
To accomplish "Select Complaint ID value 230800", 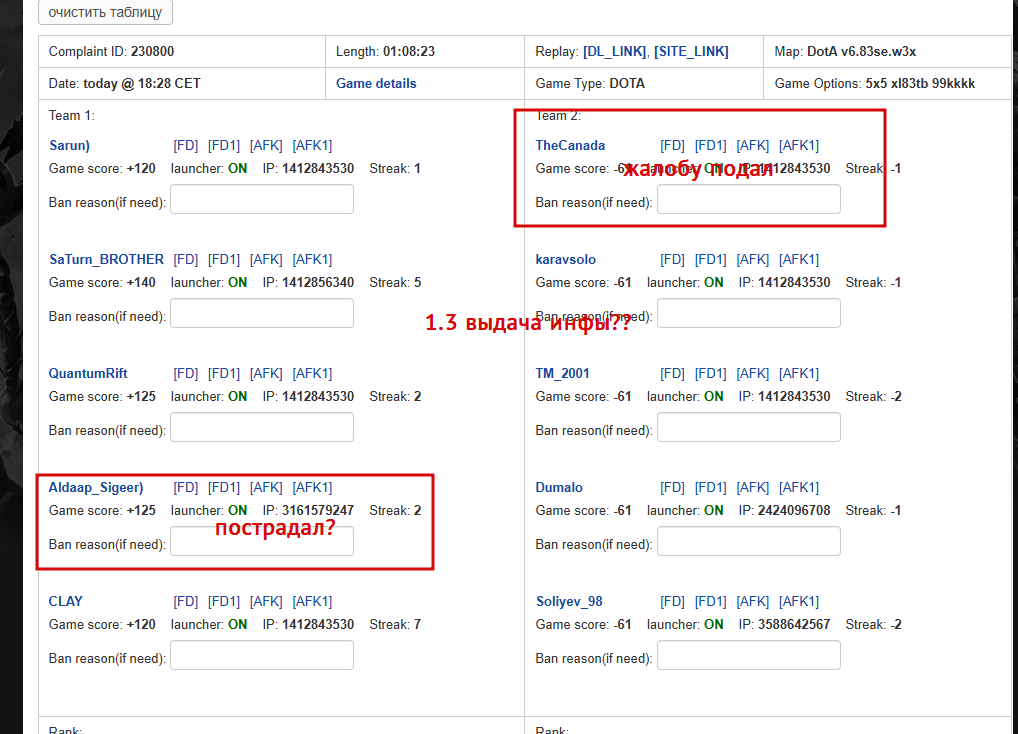I will tap(153, 51).
